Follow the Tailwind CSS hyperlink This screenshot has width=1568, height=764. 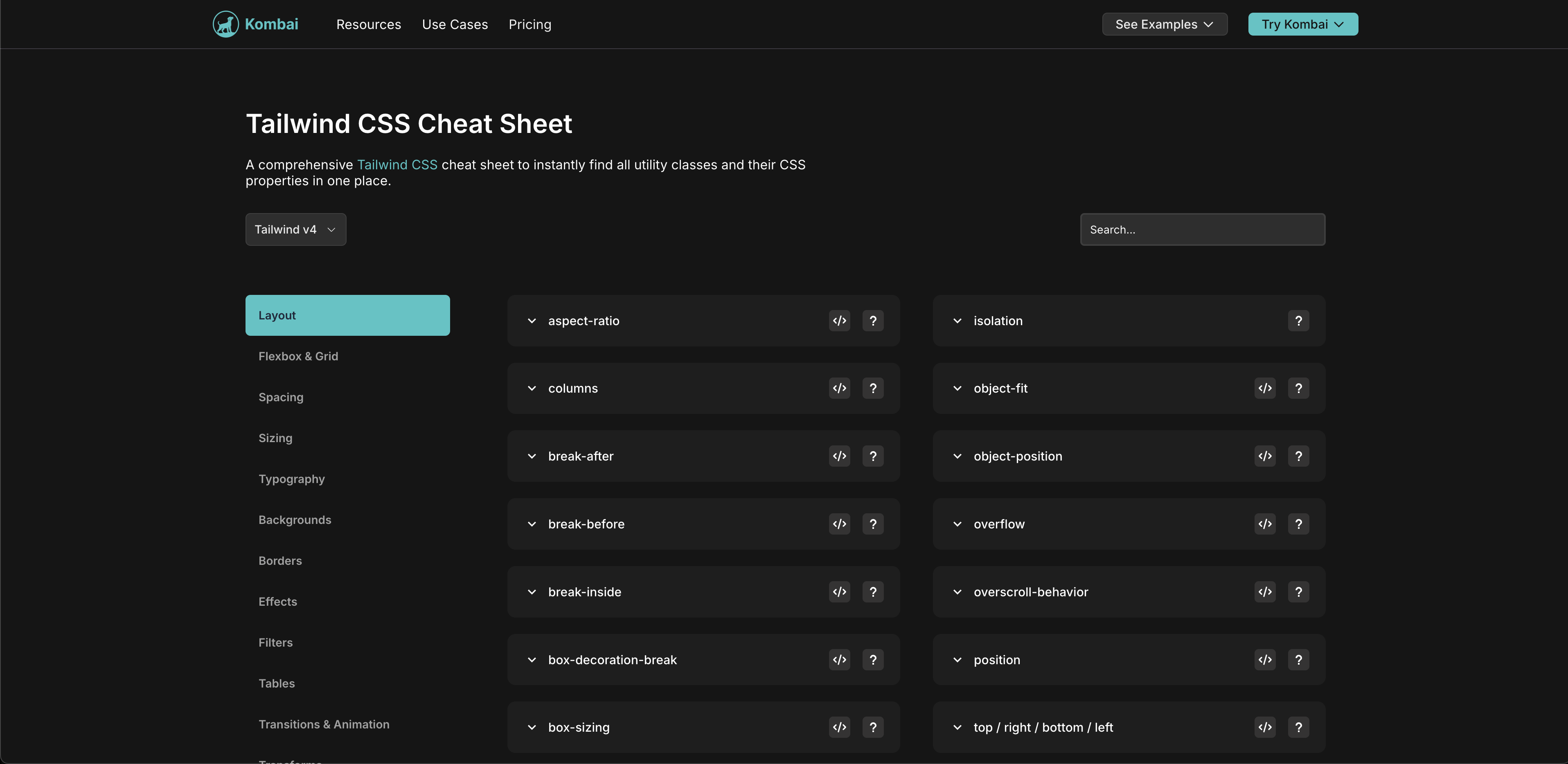[397, 165]
